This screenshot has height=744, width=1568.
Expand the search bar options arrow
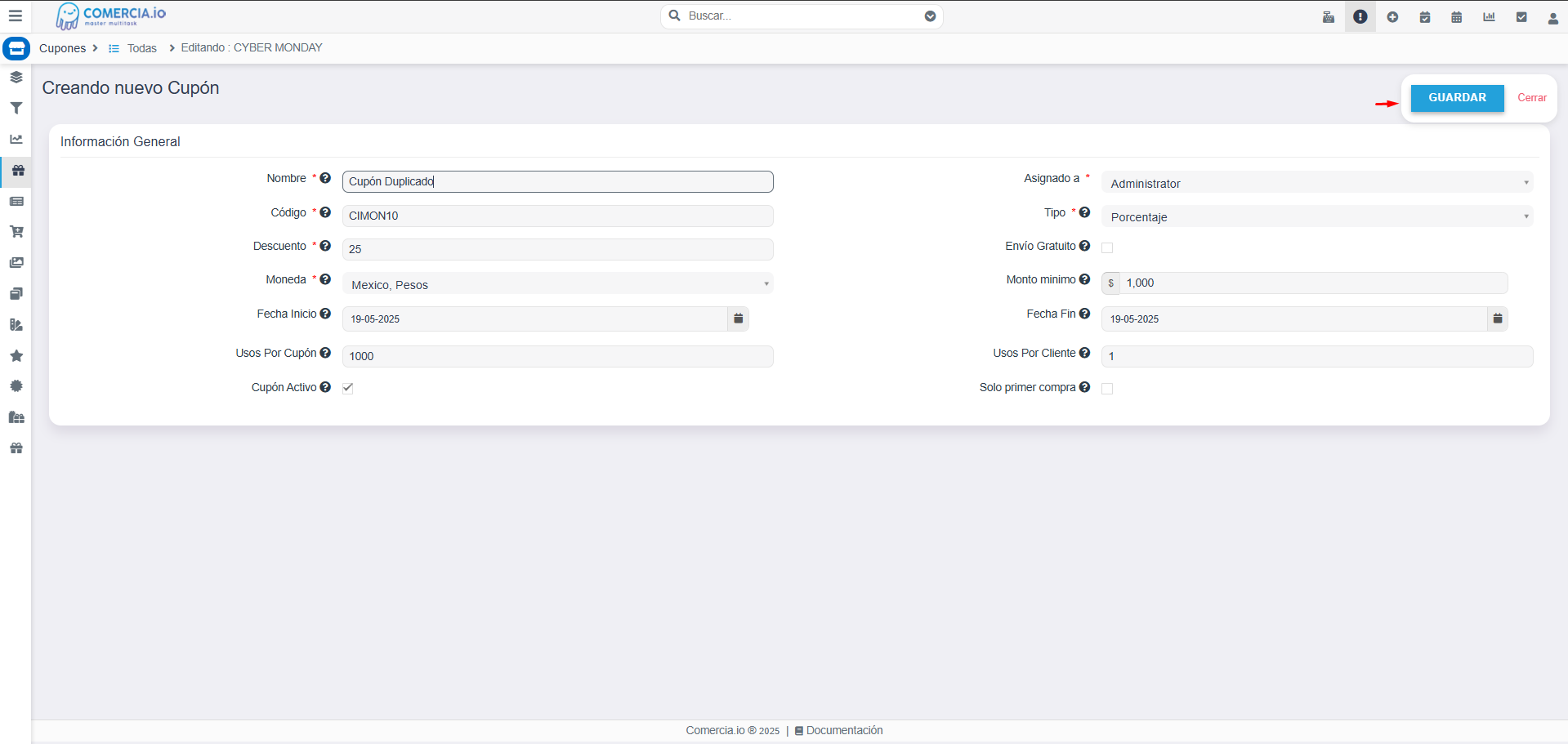pos(930,16)
